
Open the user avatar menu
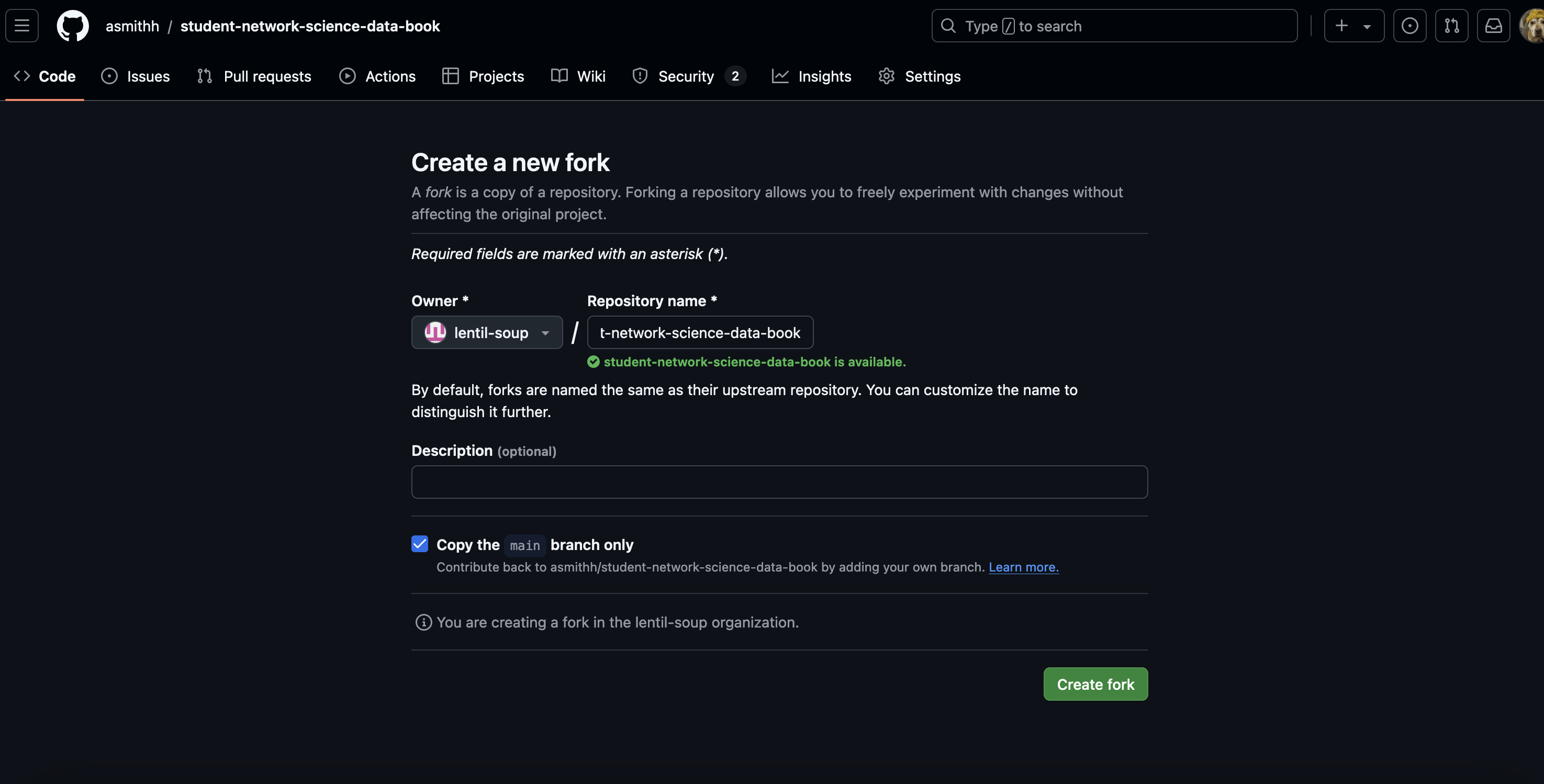1532,26
